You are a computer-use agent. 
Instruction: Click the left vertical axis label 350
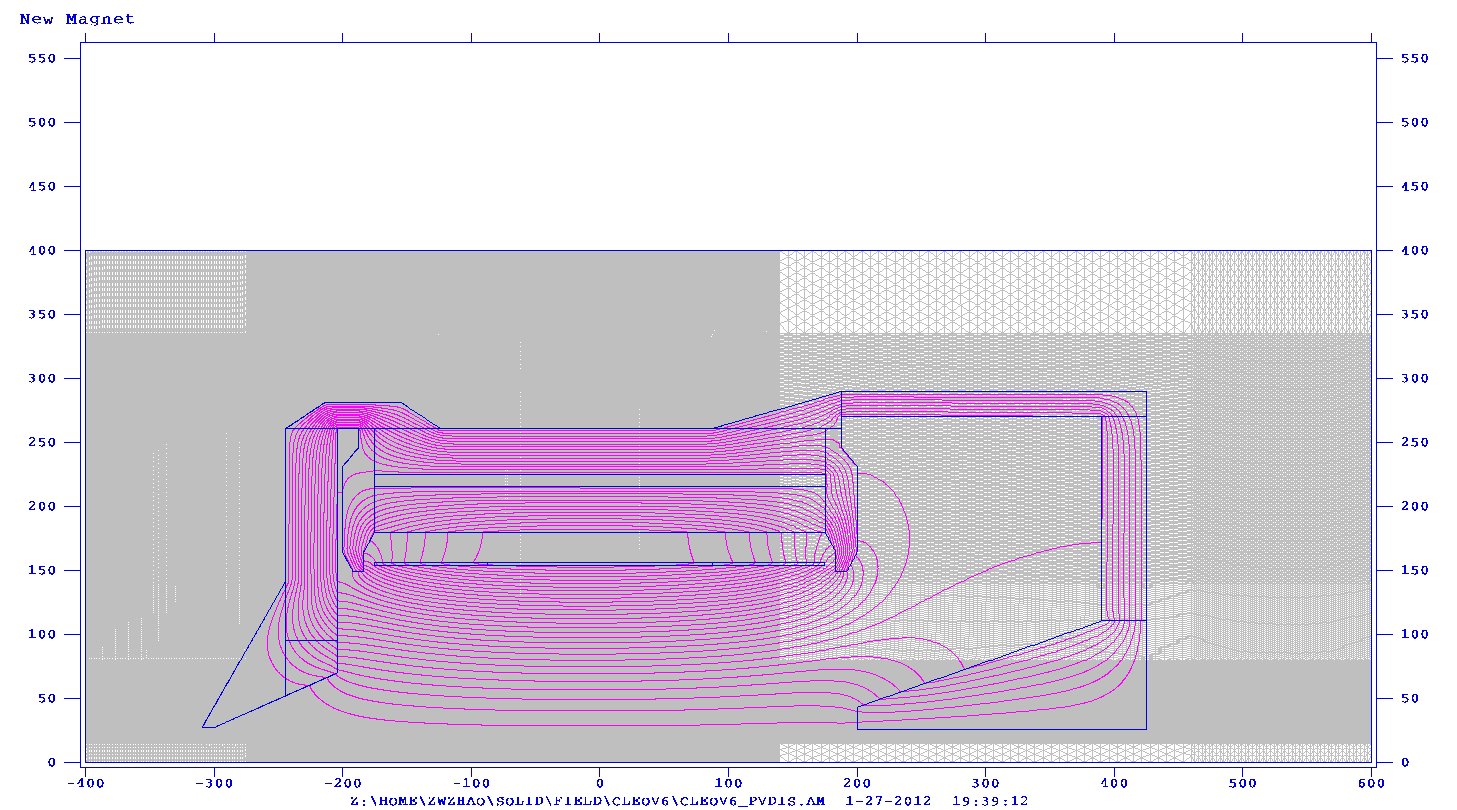click(x=43, y=314)
